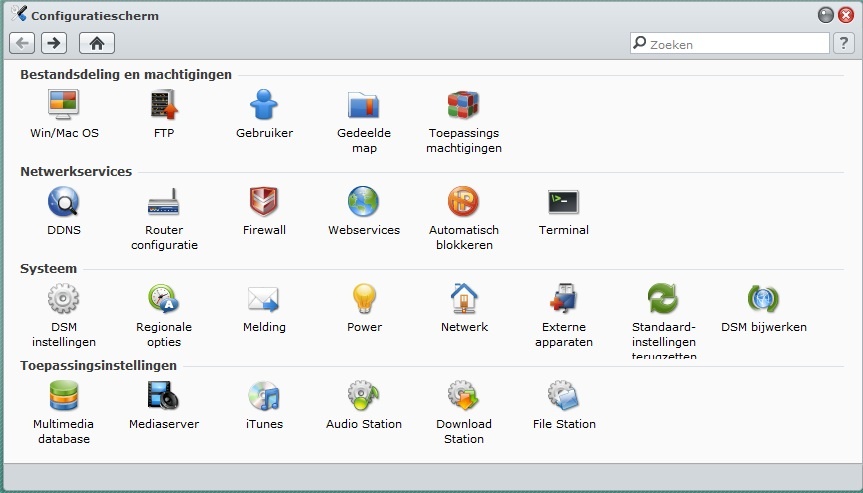863x493 pixels.
Task: Open the Melding envelope icon
Action: [x=264, y=299]
